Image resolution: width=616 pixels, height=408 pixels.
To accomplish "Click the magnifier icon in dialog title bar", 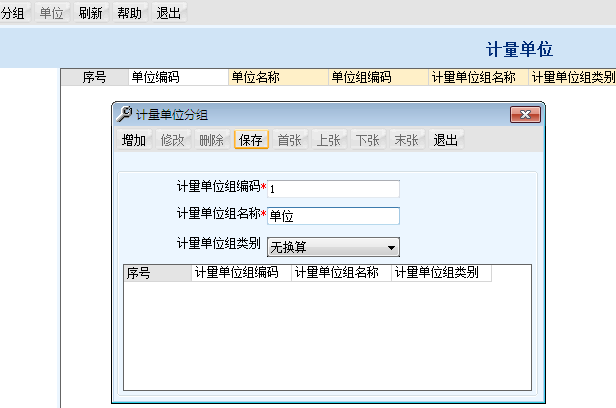I will coord(124,114).
